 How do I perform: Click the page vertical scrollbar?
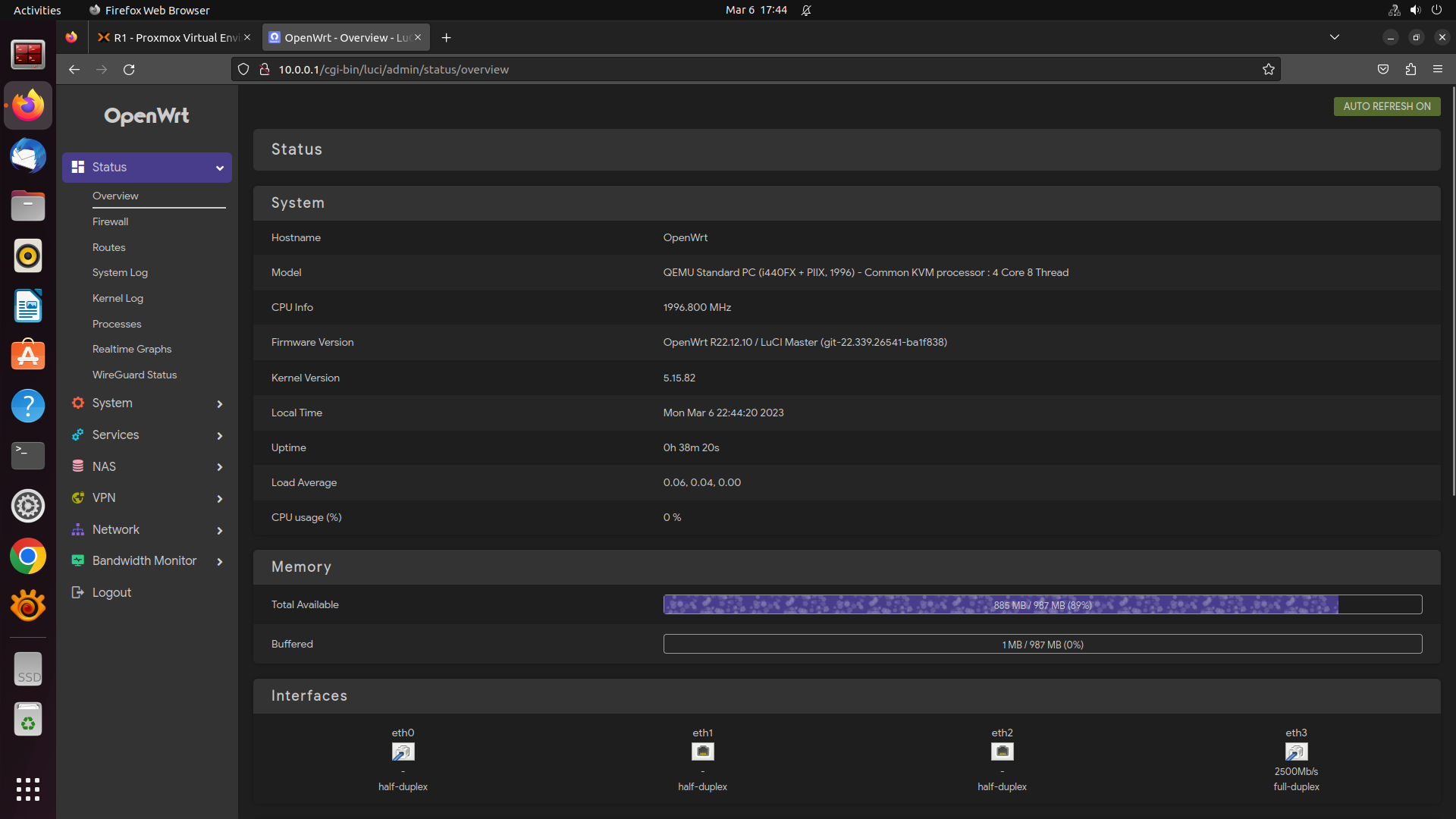coord(1453,292)
